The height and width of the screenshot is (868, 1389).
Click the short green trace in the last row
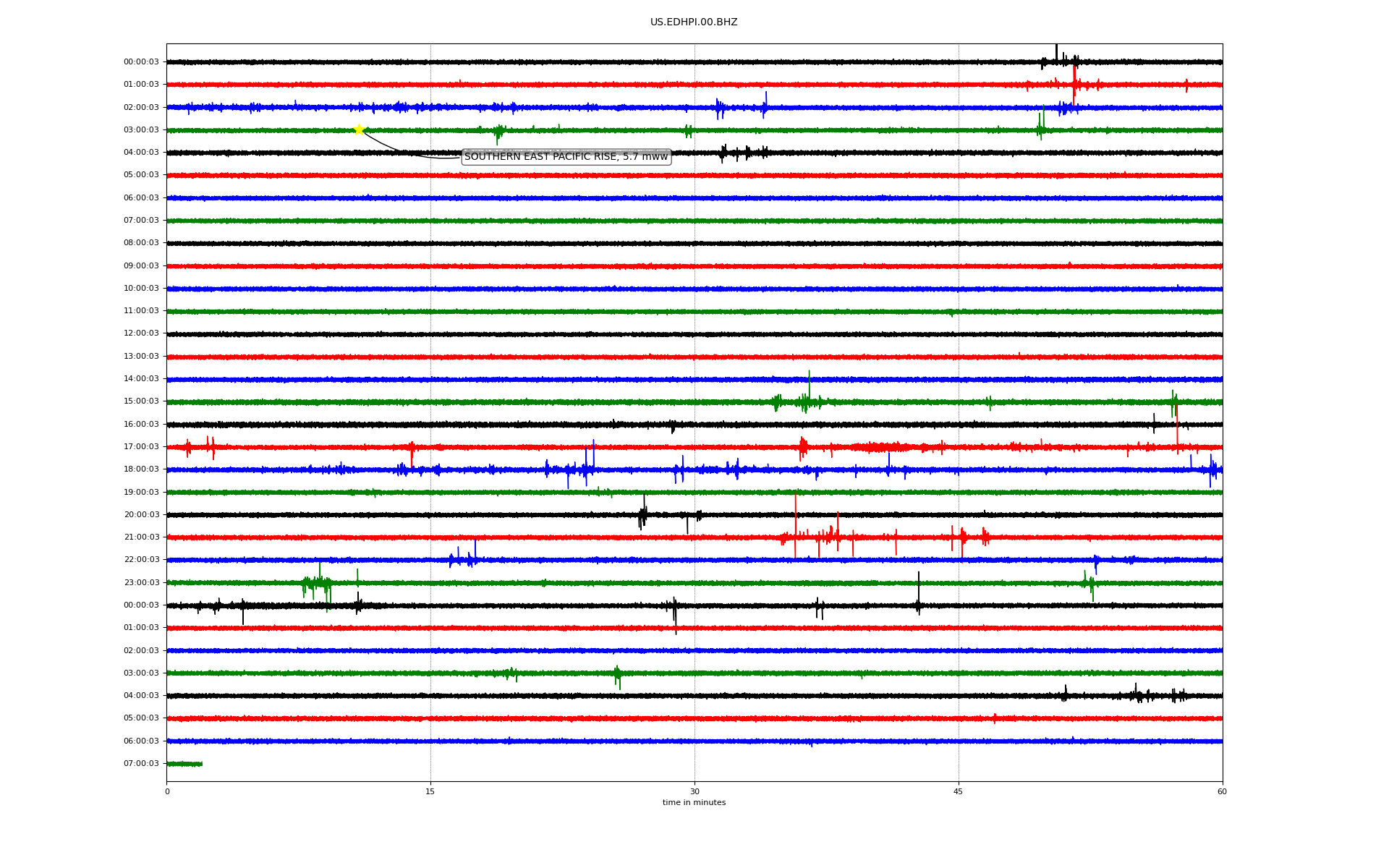tap(184, 764)
